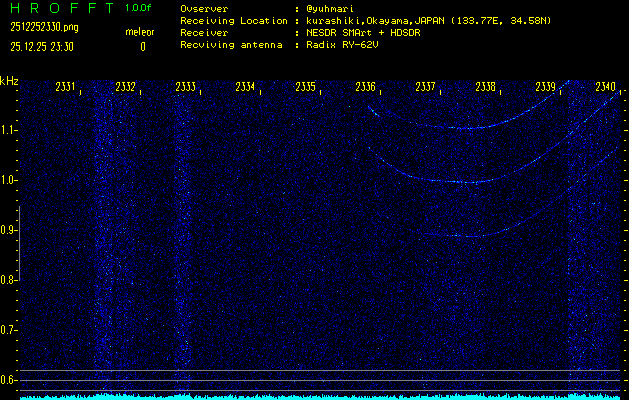This screenshot has width=629, height=400.
Task: Click the 2340 time marker
Action: point(605,88)
